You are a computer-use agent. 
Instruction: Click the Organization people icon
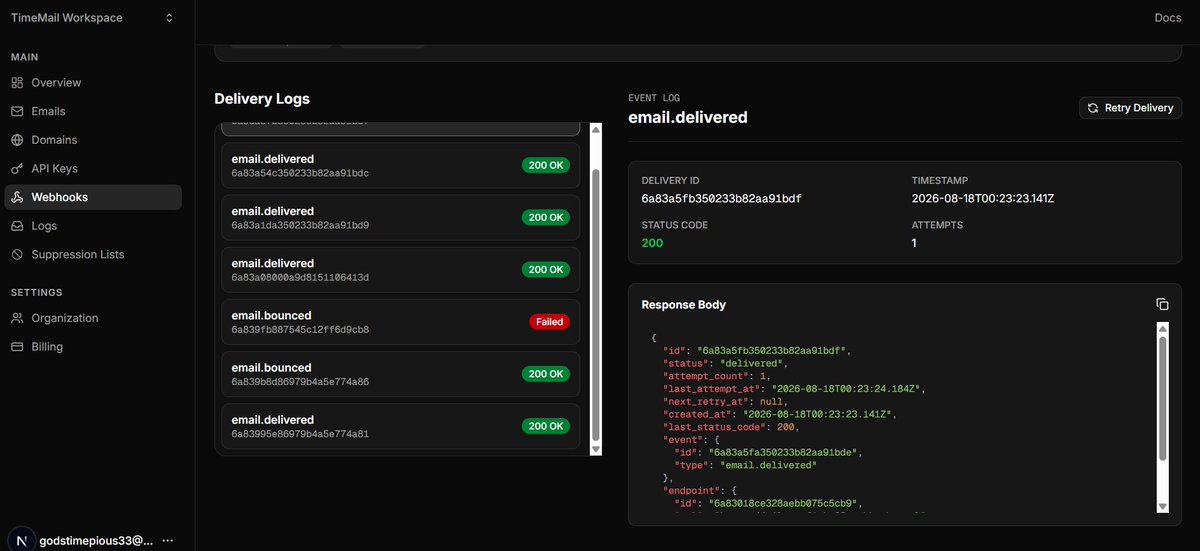pyautogui.click(x=17, y=318)
